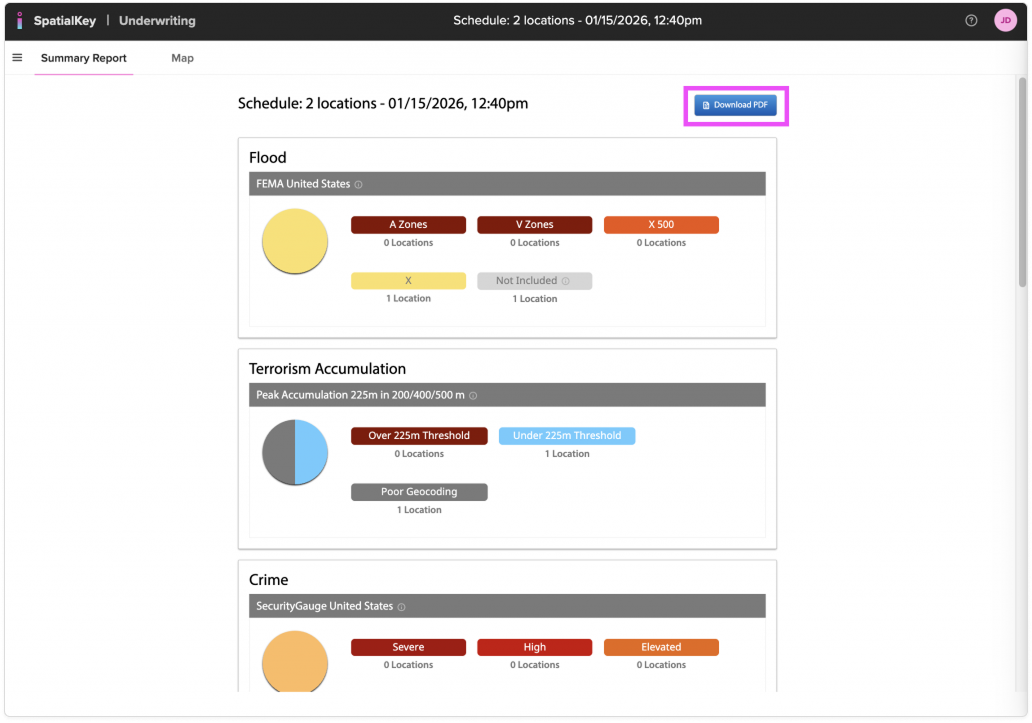Click the Terrorism Accumulation pie chart
This screenshot has height=723, width=1032.
tap(295, 452)
